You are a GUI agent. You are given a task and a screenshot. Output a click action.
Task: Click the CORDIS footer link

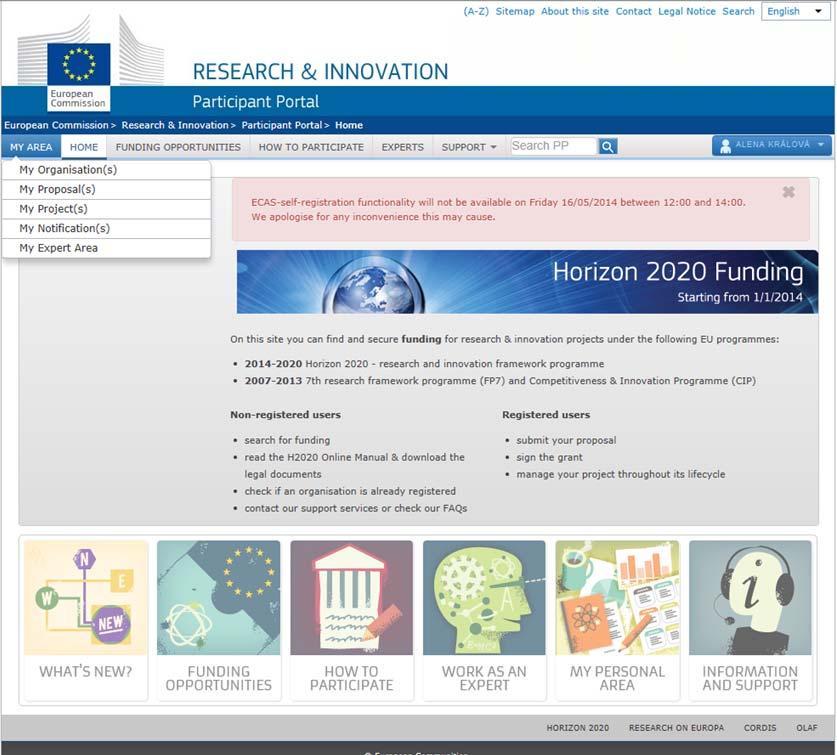760,728
